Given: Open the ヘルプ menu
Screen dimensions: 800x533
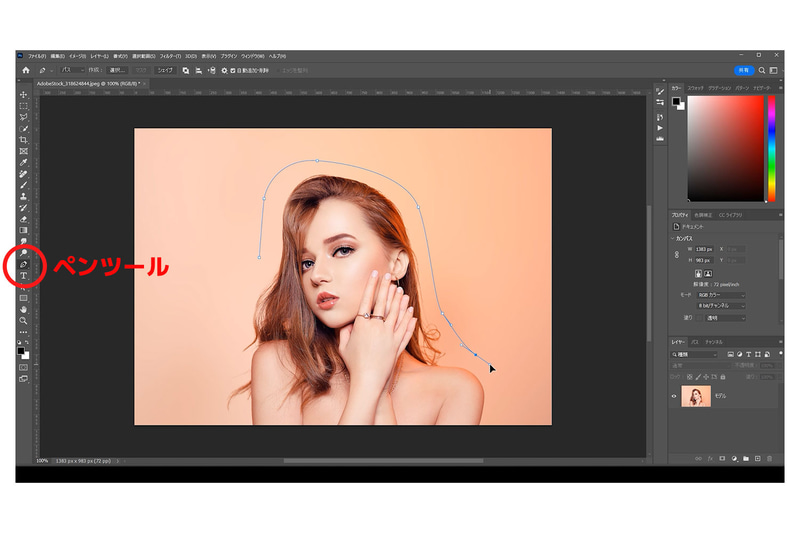Looking at the screenshot, I should pyautogui.click(x=278, y=56).
